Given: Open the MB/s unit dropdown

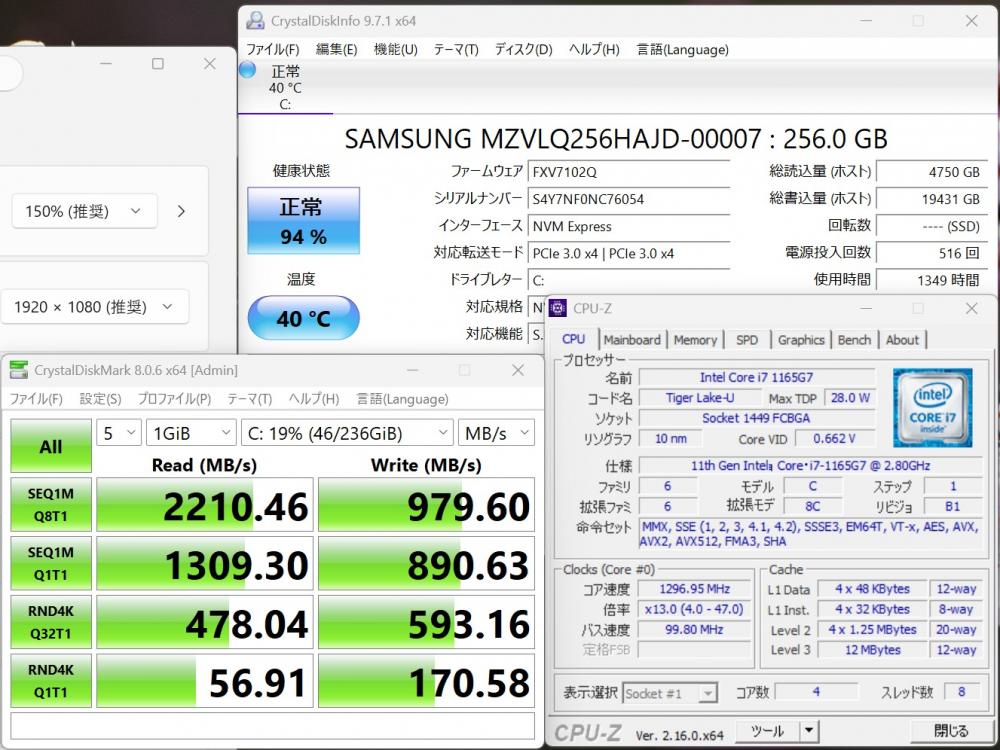Looking at the screenshot, I should [x=496, y=433].
